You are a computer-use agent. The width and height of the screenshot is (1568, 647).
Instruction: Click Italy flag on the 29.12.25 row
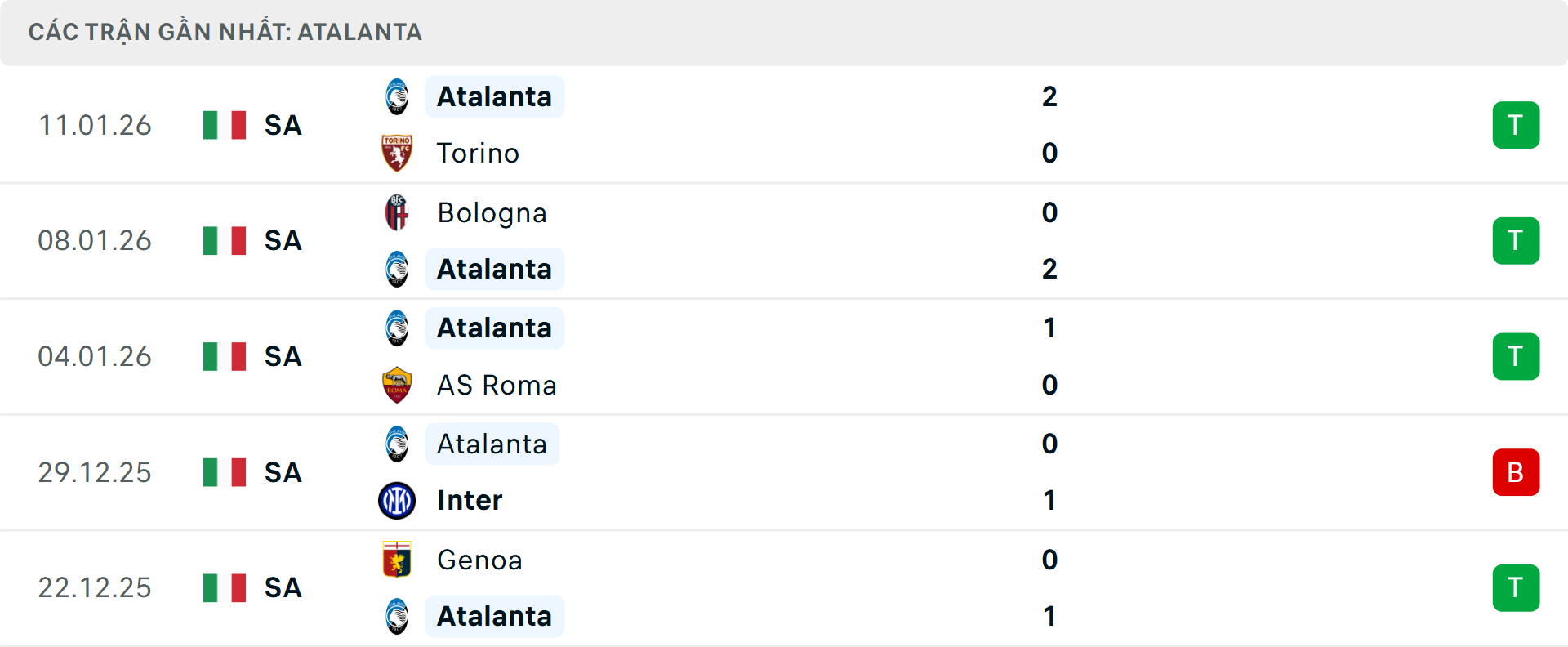pyautogui.click(x=225, y=472)
